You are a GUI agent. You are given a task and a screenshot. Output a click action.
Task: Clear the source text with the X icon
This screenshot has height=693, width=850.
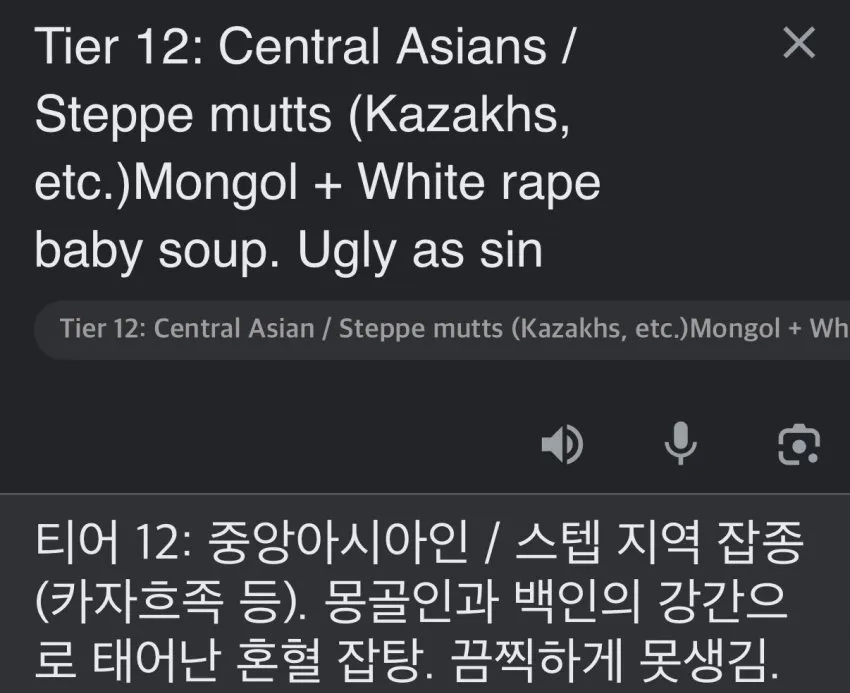(799, 42)
